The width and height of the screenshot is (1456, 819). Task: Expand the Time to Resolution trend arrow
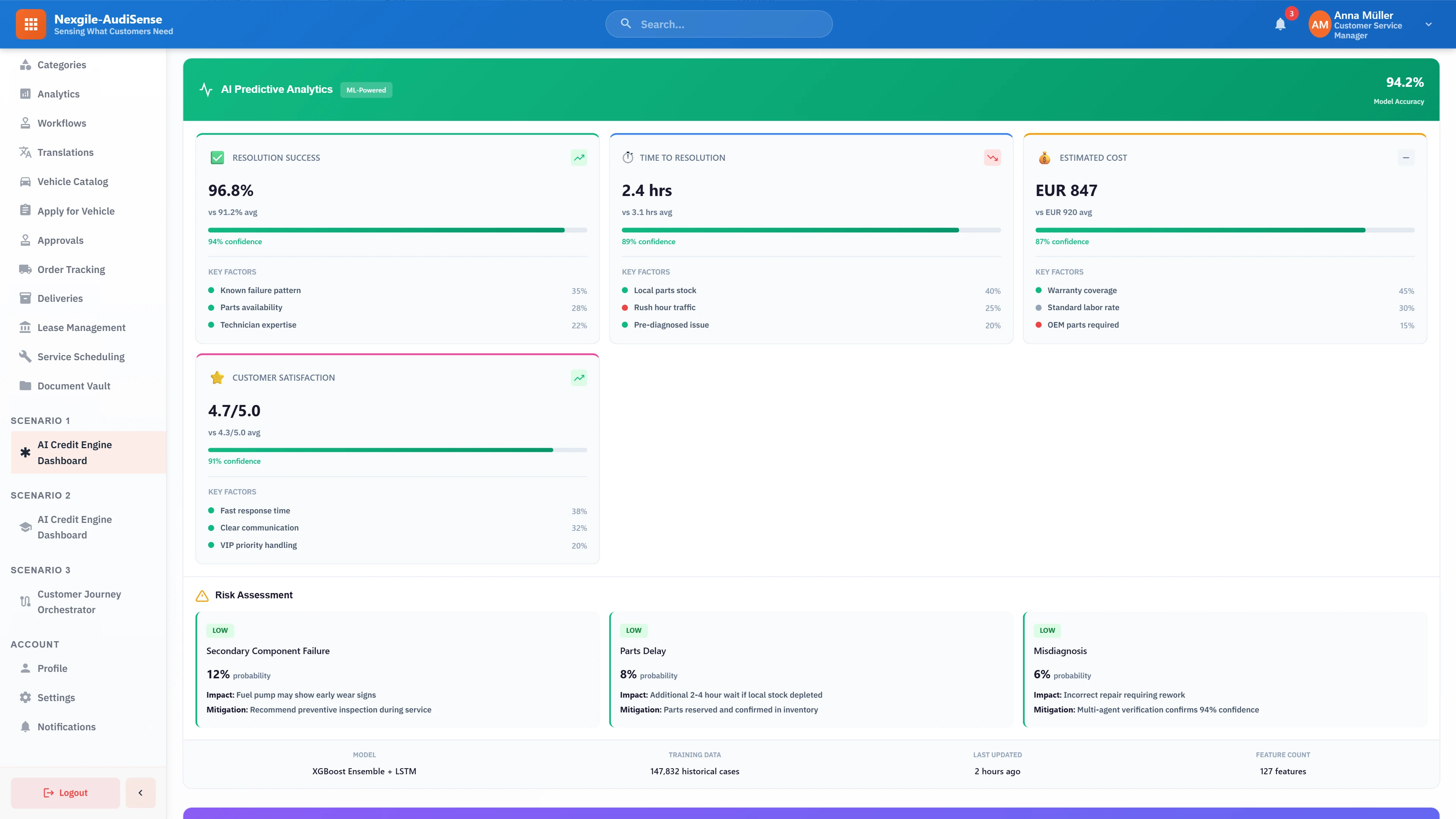click(x=993, y=158)
